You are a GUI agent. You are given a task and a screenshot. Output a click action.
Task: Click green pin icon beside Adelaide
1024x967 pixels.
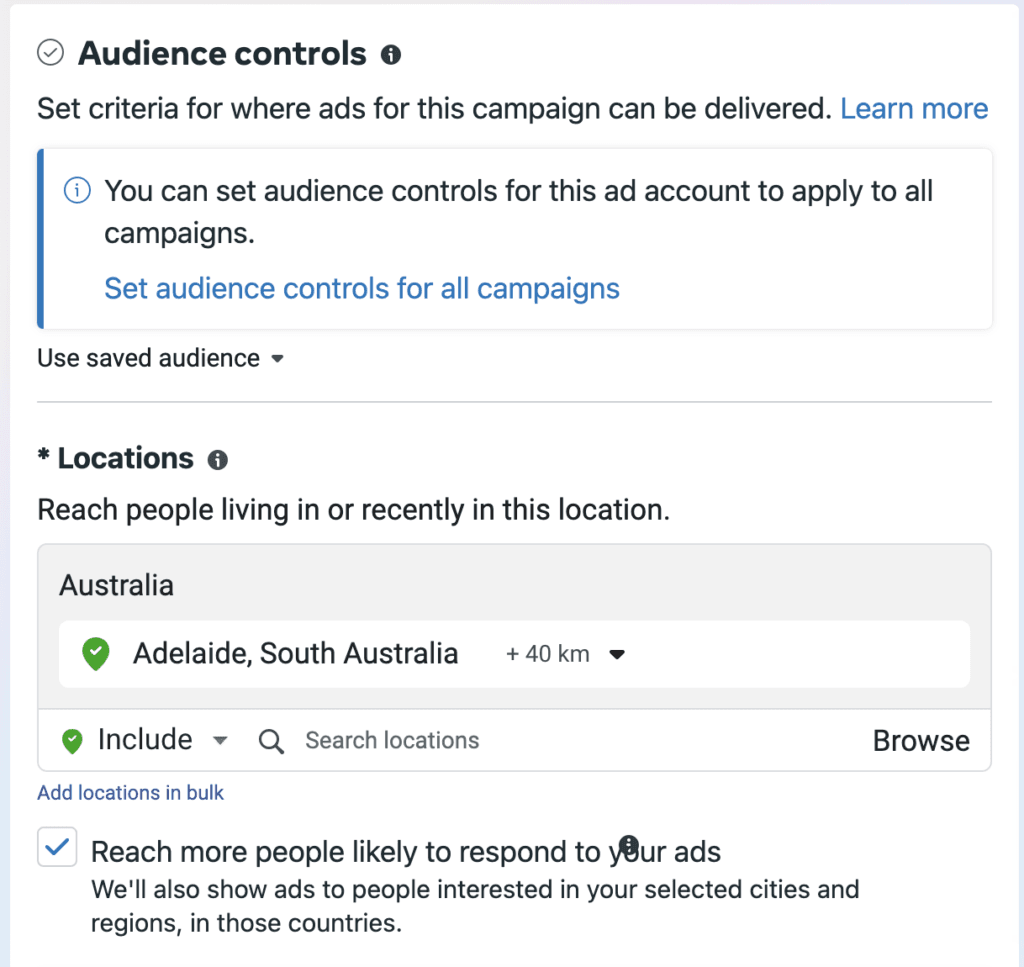pos(95,655)
